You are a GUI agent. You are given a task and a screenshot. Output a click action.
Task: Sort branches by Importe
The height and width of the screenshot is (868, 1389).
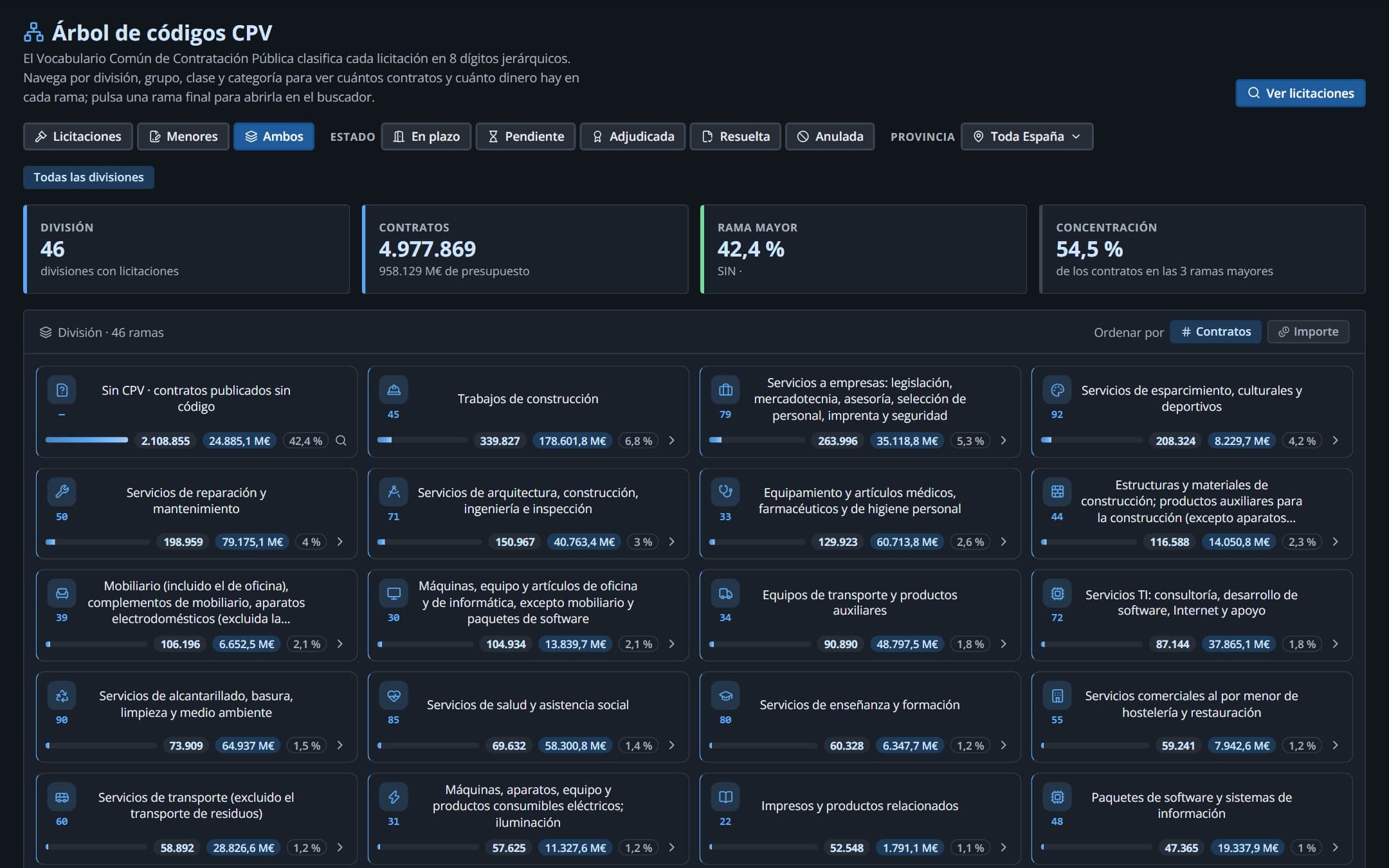(1308, 332)
